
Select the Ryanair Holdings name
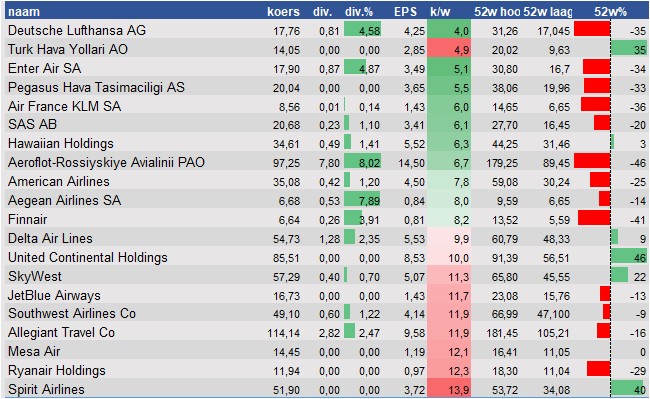pyautogui.click(x=56, y=370)
